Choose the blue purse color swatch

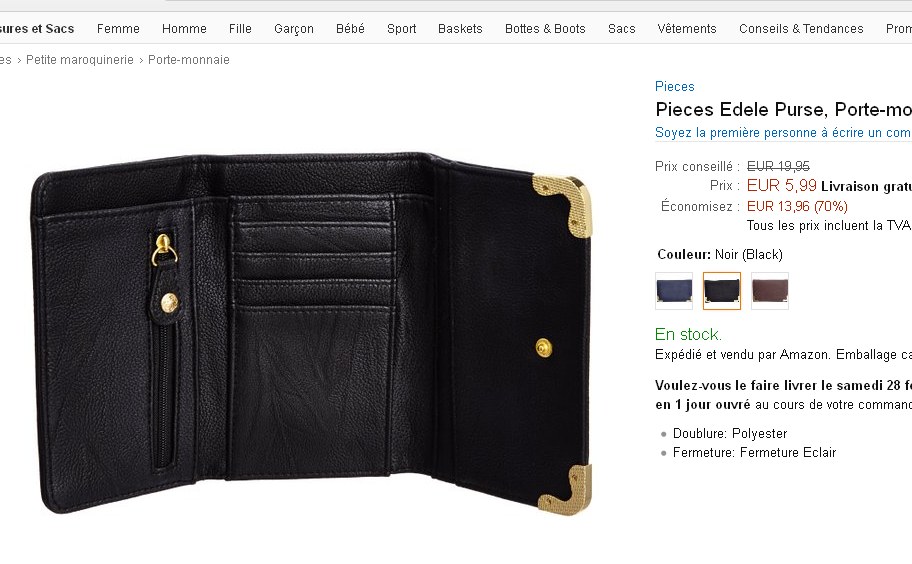674,291
